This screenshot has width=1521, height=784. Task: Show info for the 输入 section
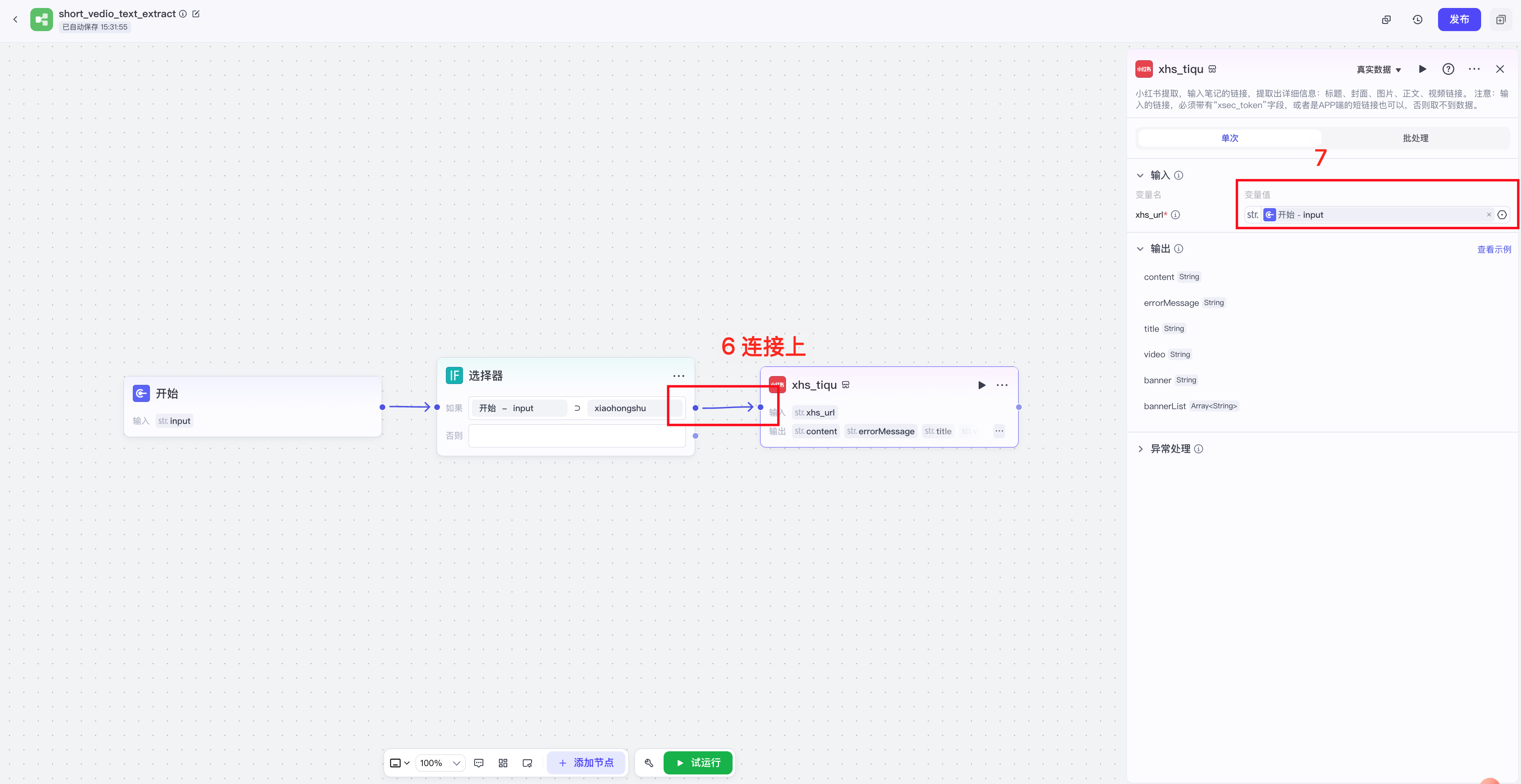pyautogui.click(x=1178, y=175)
